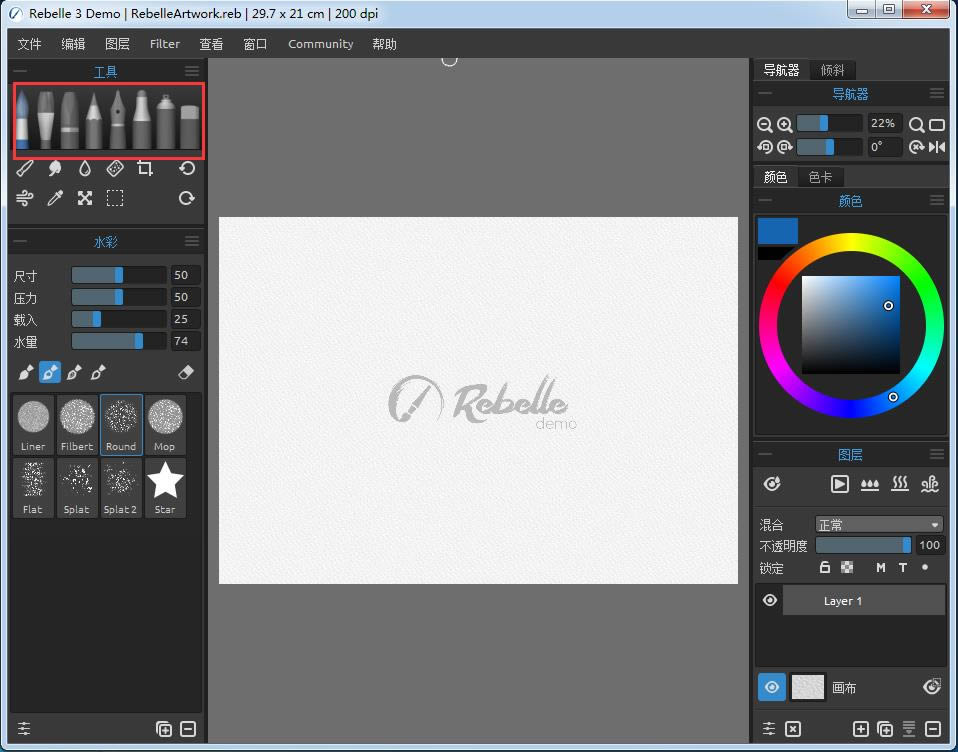The image size is (958, 752).
Task: Click the 22% zoom value field
Action: click(x=883, y=123)
